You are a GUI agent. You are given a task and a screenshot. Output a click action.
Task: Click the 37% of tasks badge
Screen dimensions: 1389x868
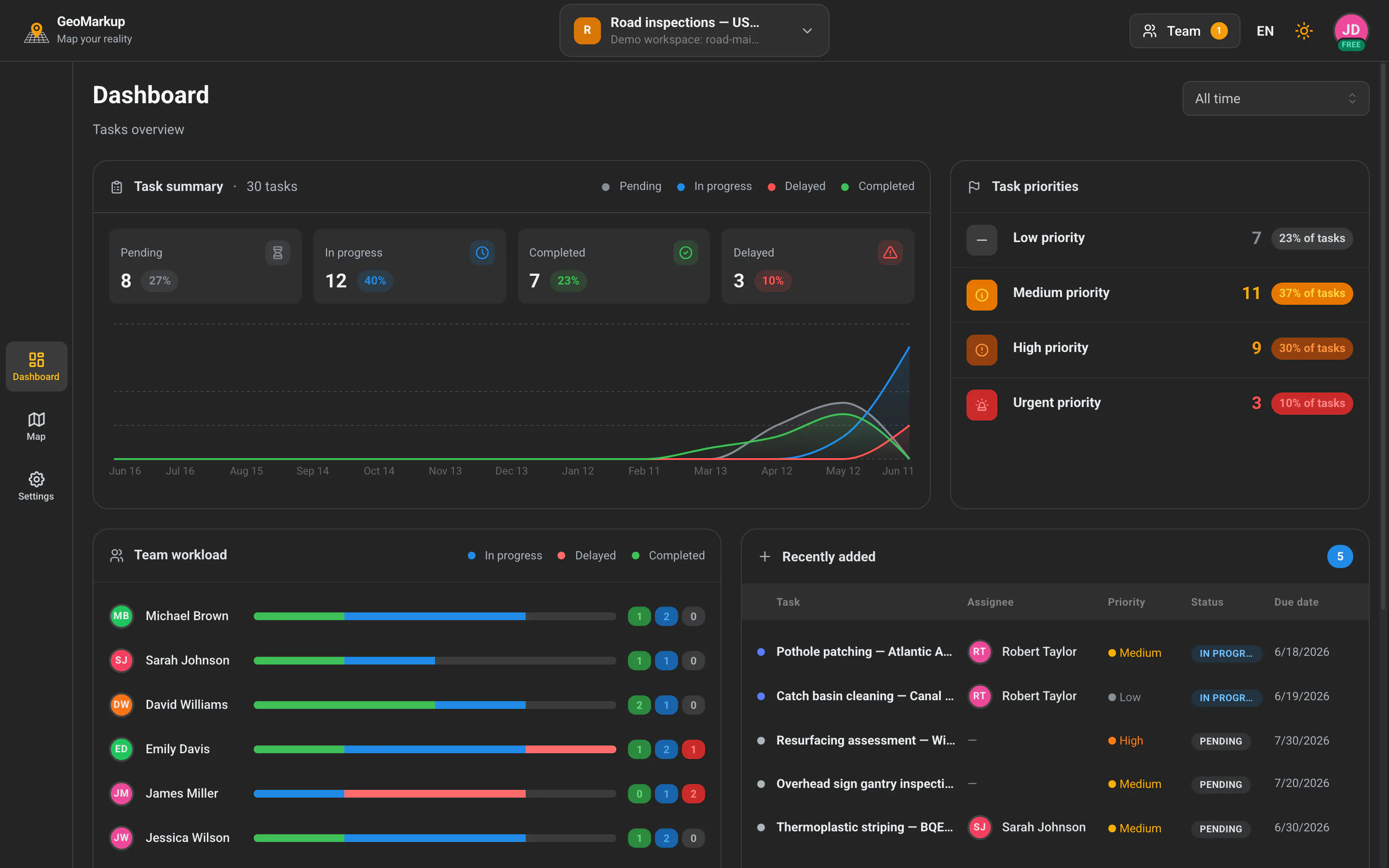pyautogui.click(x=1312, y=293)
